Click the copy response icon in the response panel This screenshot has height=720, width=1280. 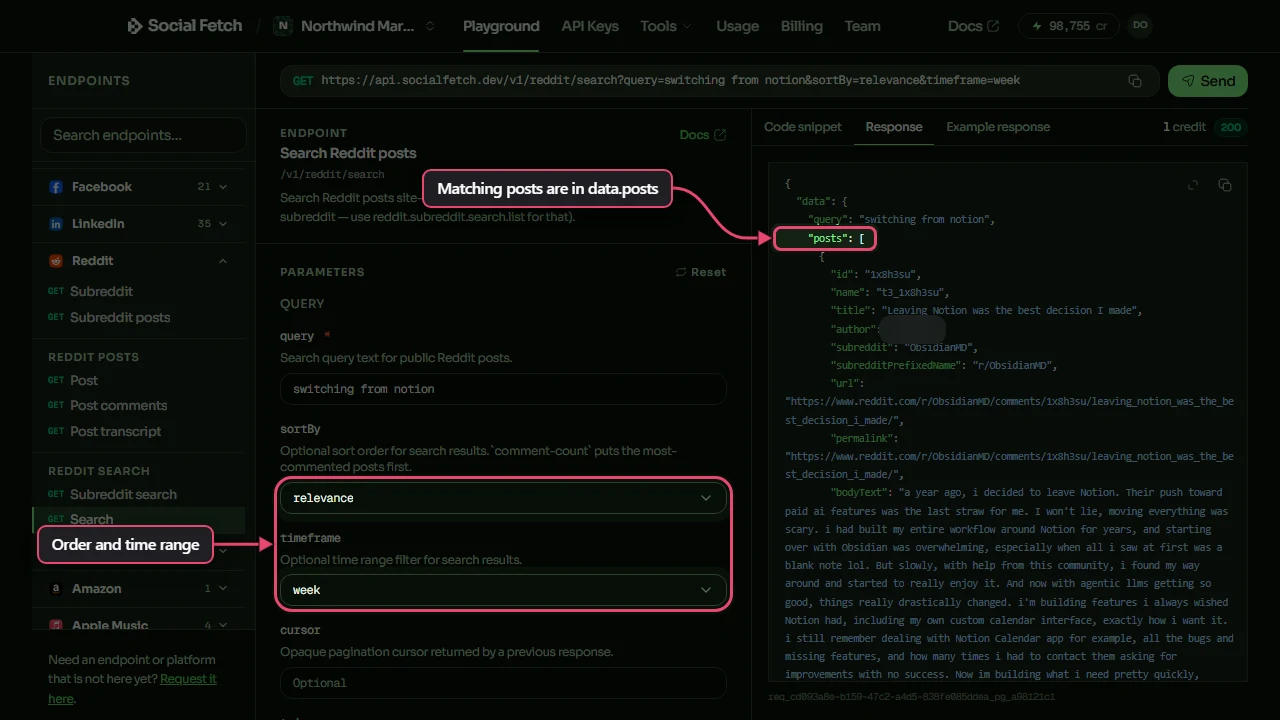[1225, 185]
